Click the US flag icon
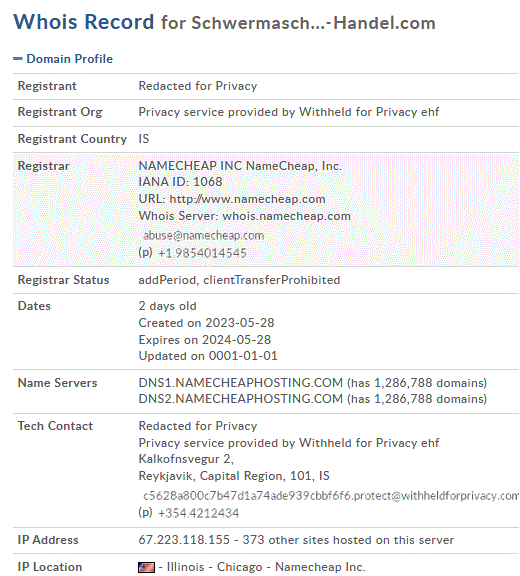Viewport: 520px width, 576px height. 146,567
